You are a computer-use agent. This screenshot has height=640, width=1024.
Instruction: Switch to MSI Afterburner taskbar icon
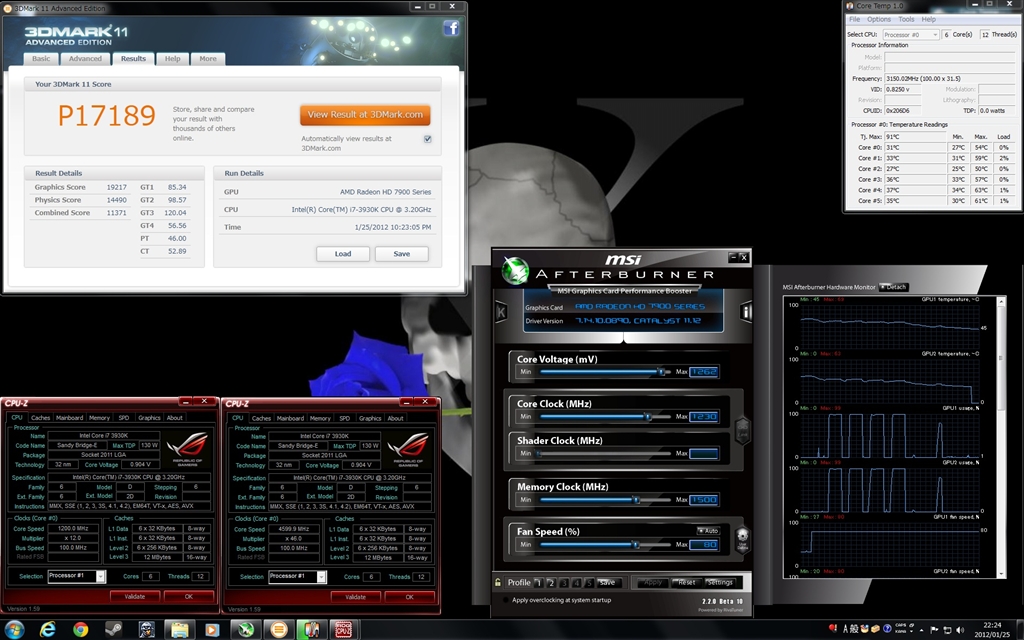point(246,630)
